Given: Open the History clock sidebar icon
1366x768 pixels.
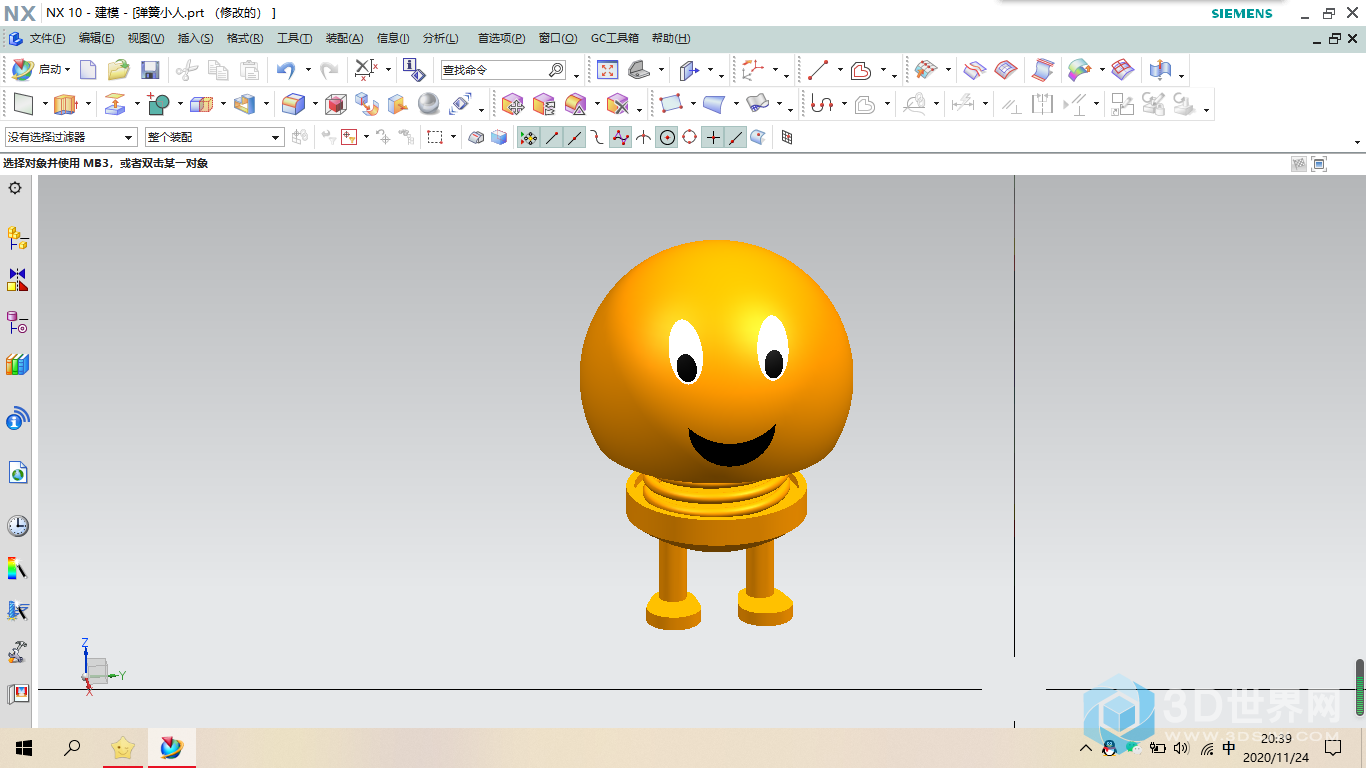Looking at the screenshot, I should click(17, 526).
